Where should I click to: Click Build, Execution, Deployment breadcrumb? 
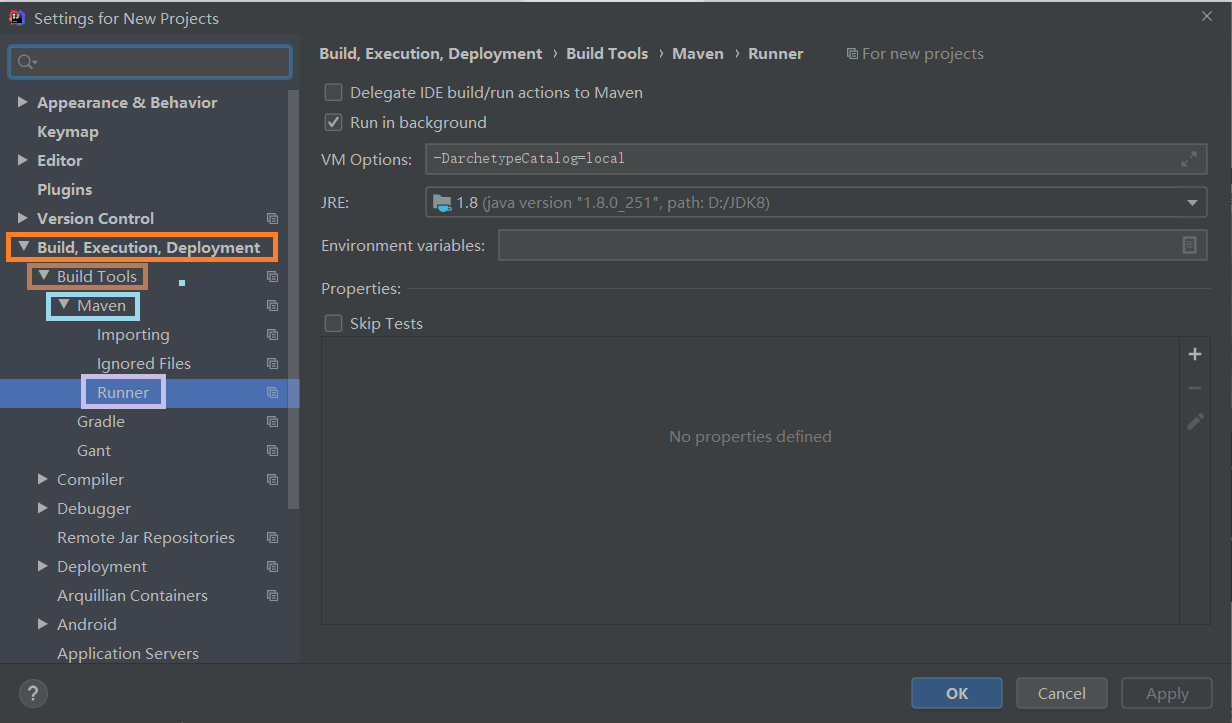click(431, 54)
